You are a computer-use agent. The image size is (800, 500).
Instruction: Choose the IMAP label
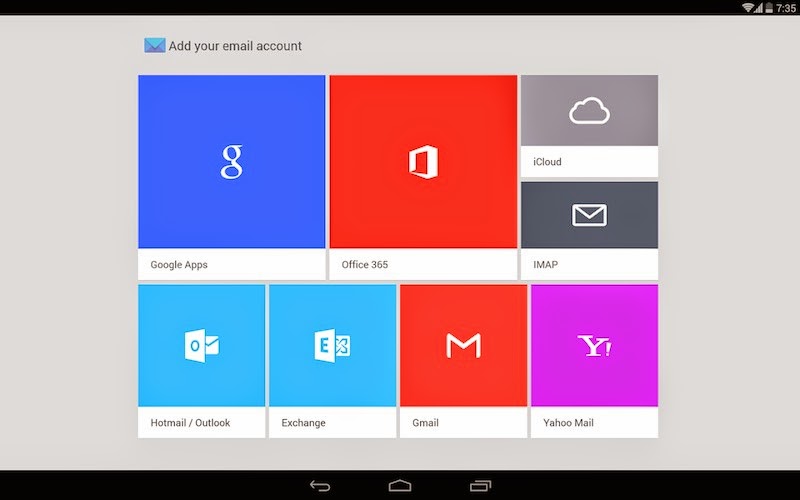(x=545, y=264)
